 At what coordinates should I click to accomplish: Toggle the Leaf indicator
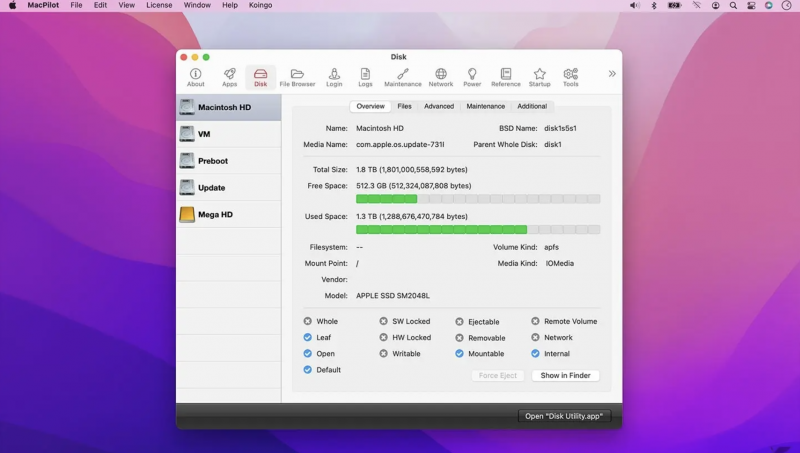308,337
